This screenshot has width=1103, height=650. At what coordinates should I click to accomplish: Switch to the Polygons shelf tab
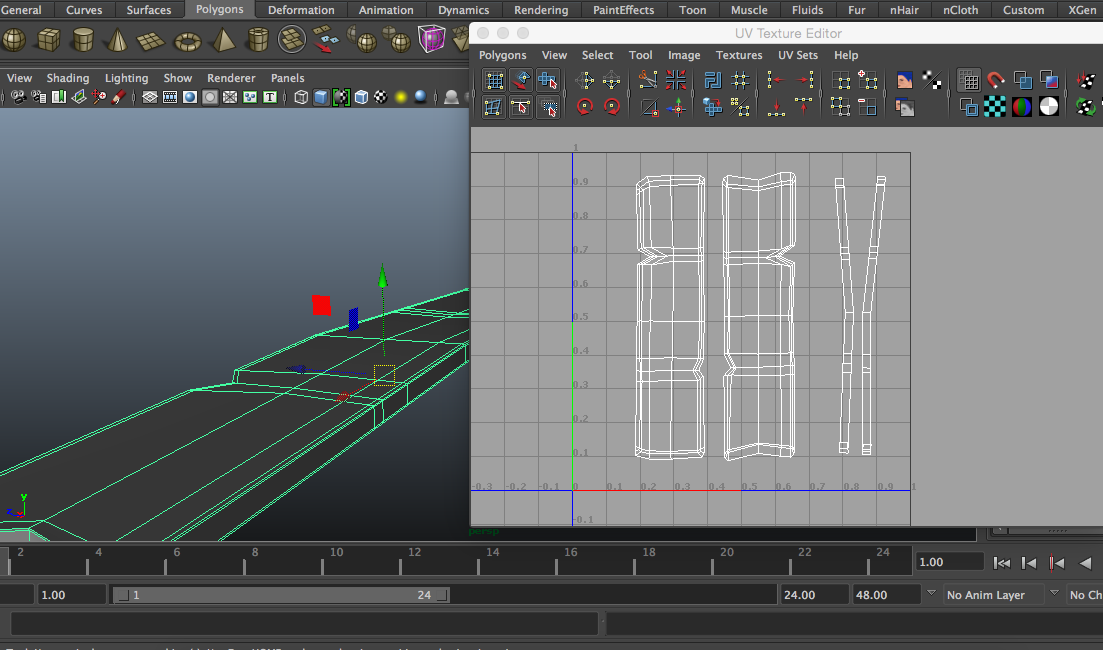[x=220, y=10]
